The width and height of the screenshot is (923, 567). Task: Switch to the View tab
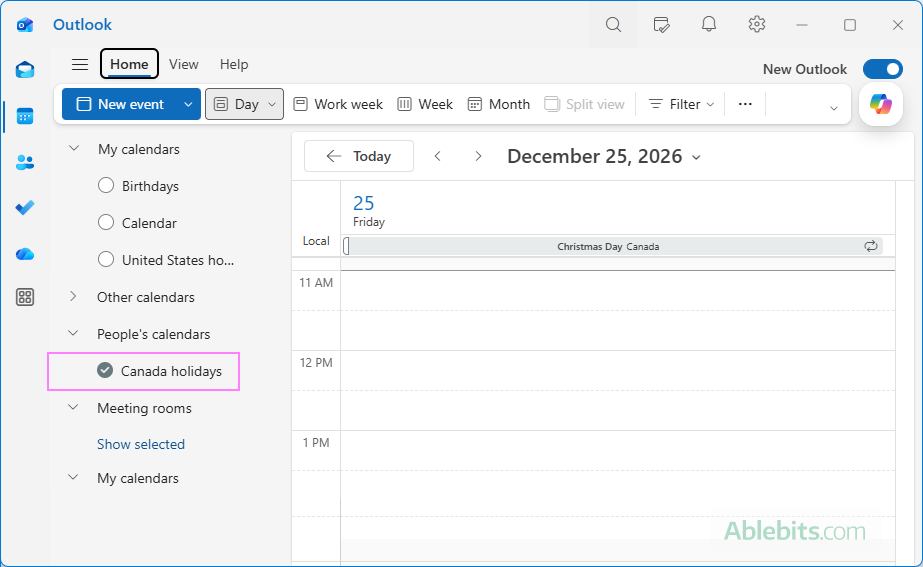click(x=184, y=64)
